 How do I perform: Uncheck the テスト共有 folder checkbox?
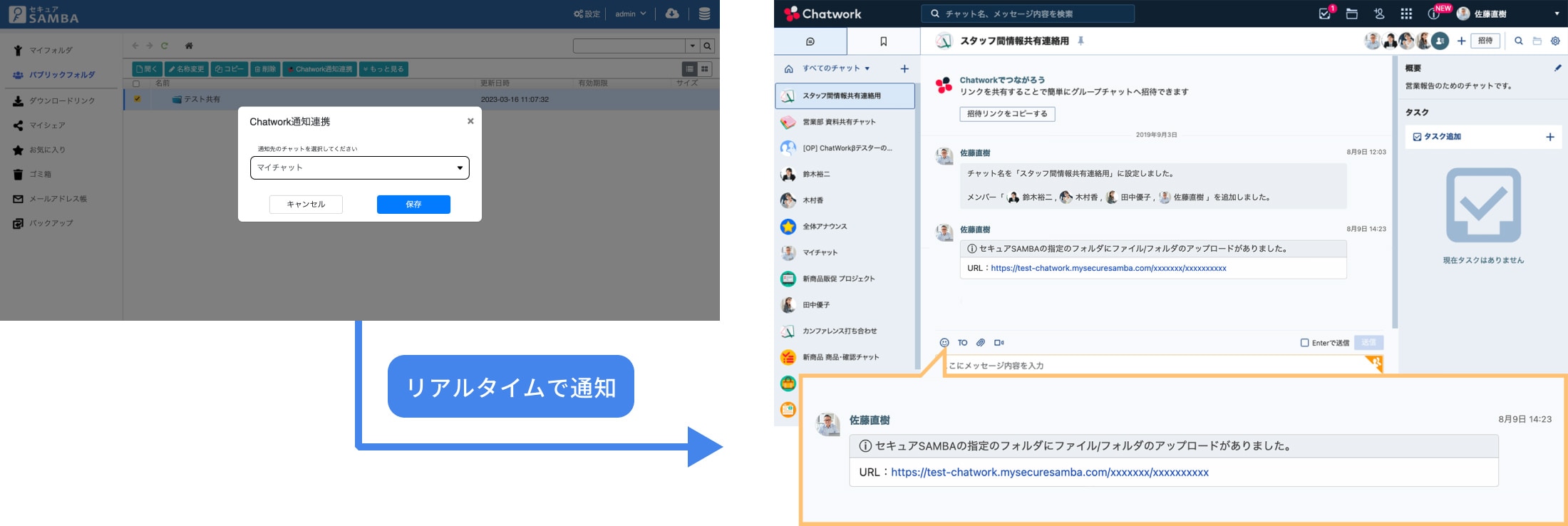pyautogui.click(x=137, y=99)
